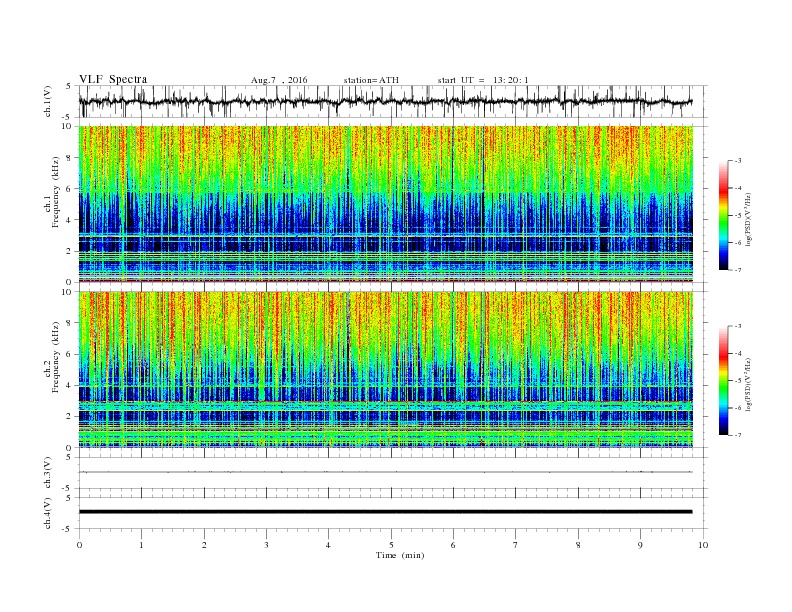Click the "station=ATH" header label
Image resolution: width=792 pixels, height=612 pixels.
click(371, 80)
